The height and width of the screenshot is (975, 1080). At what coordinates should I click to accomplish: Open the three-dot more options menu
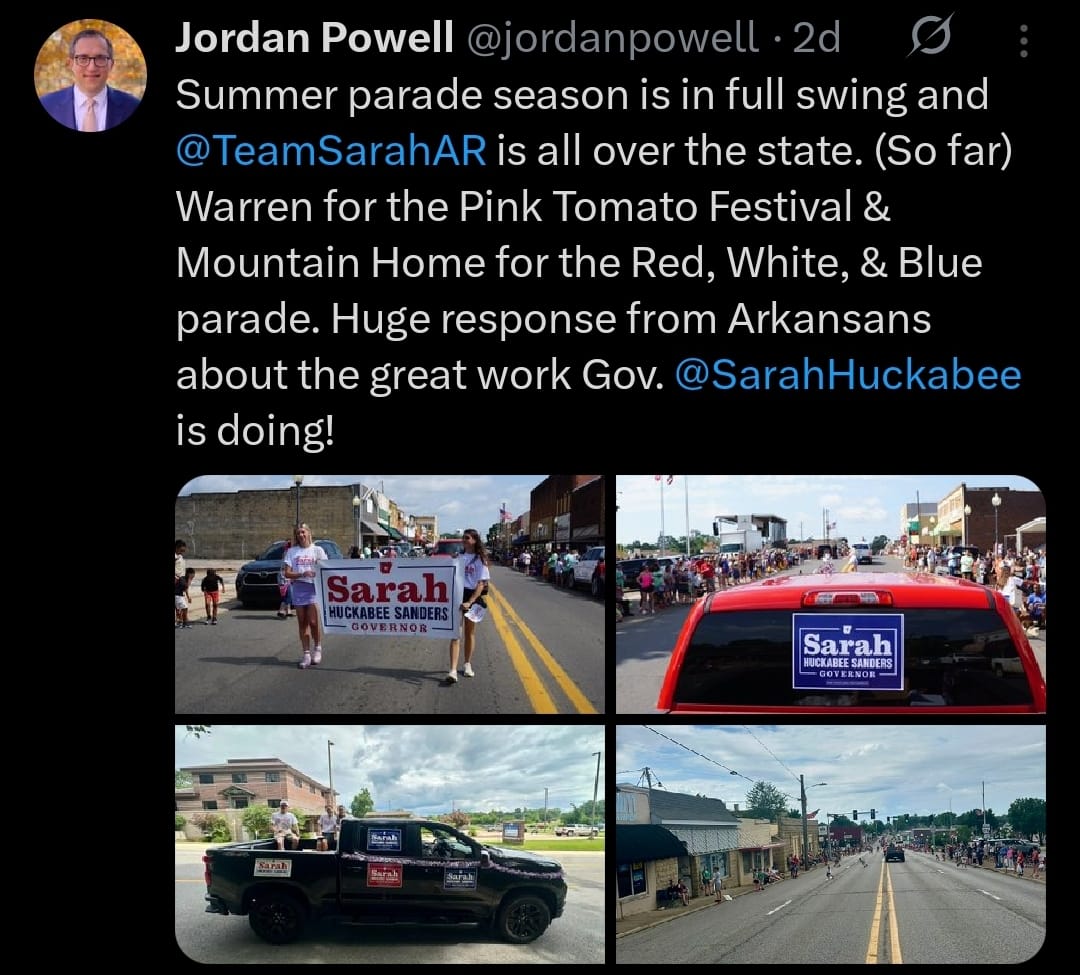pos(1024,41)
